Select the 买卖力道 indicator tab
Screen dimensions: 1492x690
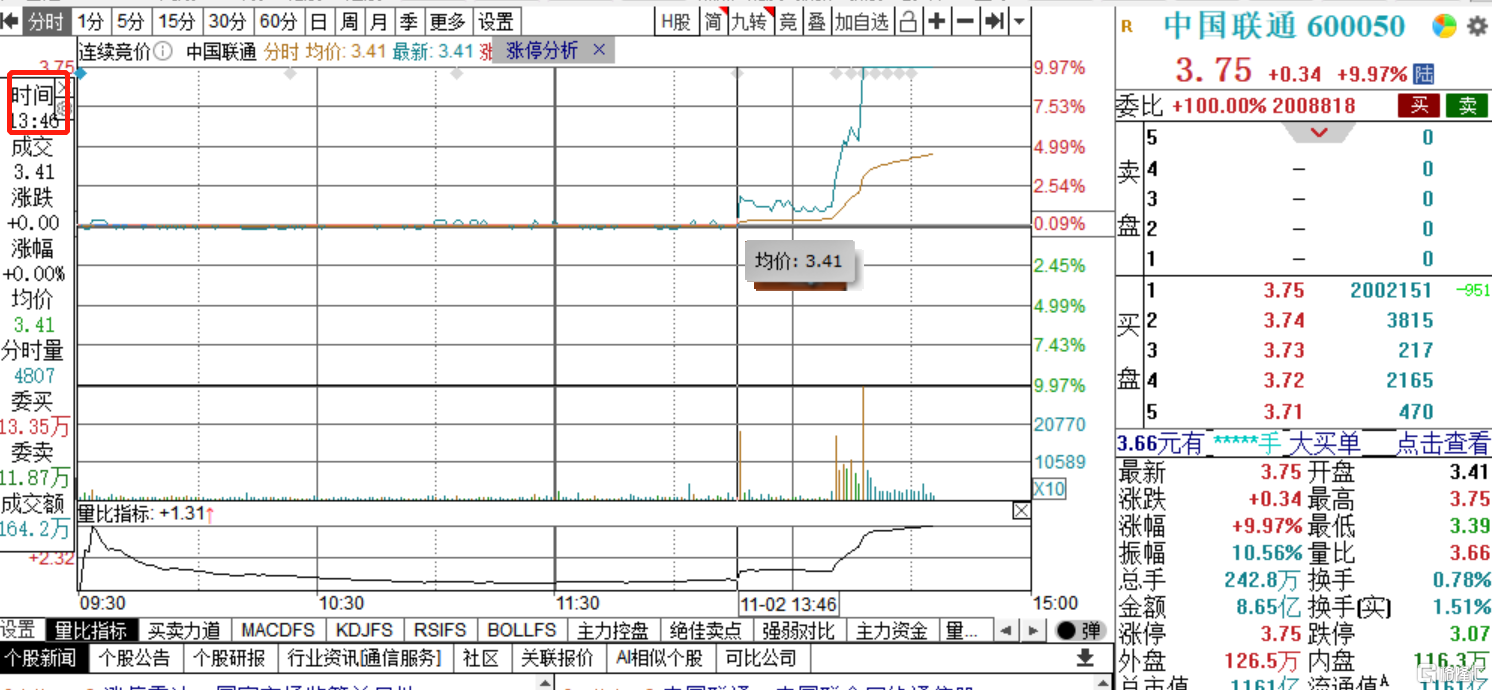(x=184, y=630)
